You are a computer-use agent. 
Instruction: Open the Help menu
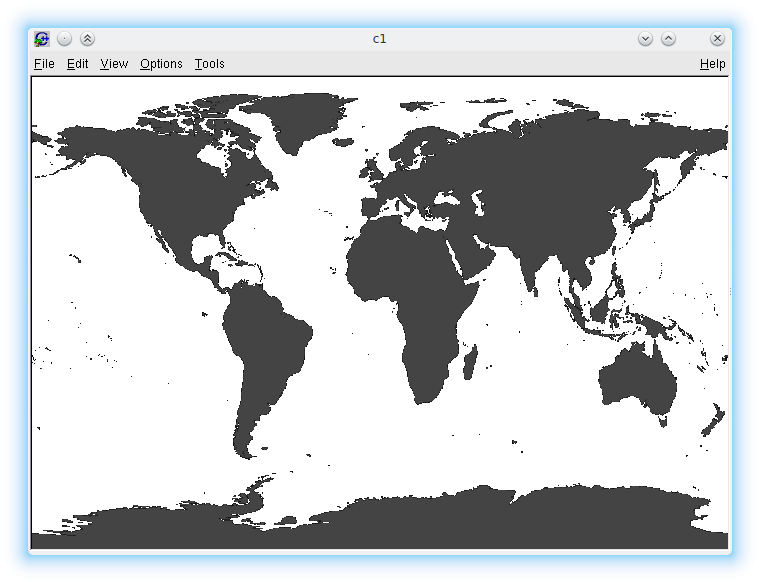713,64
